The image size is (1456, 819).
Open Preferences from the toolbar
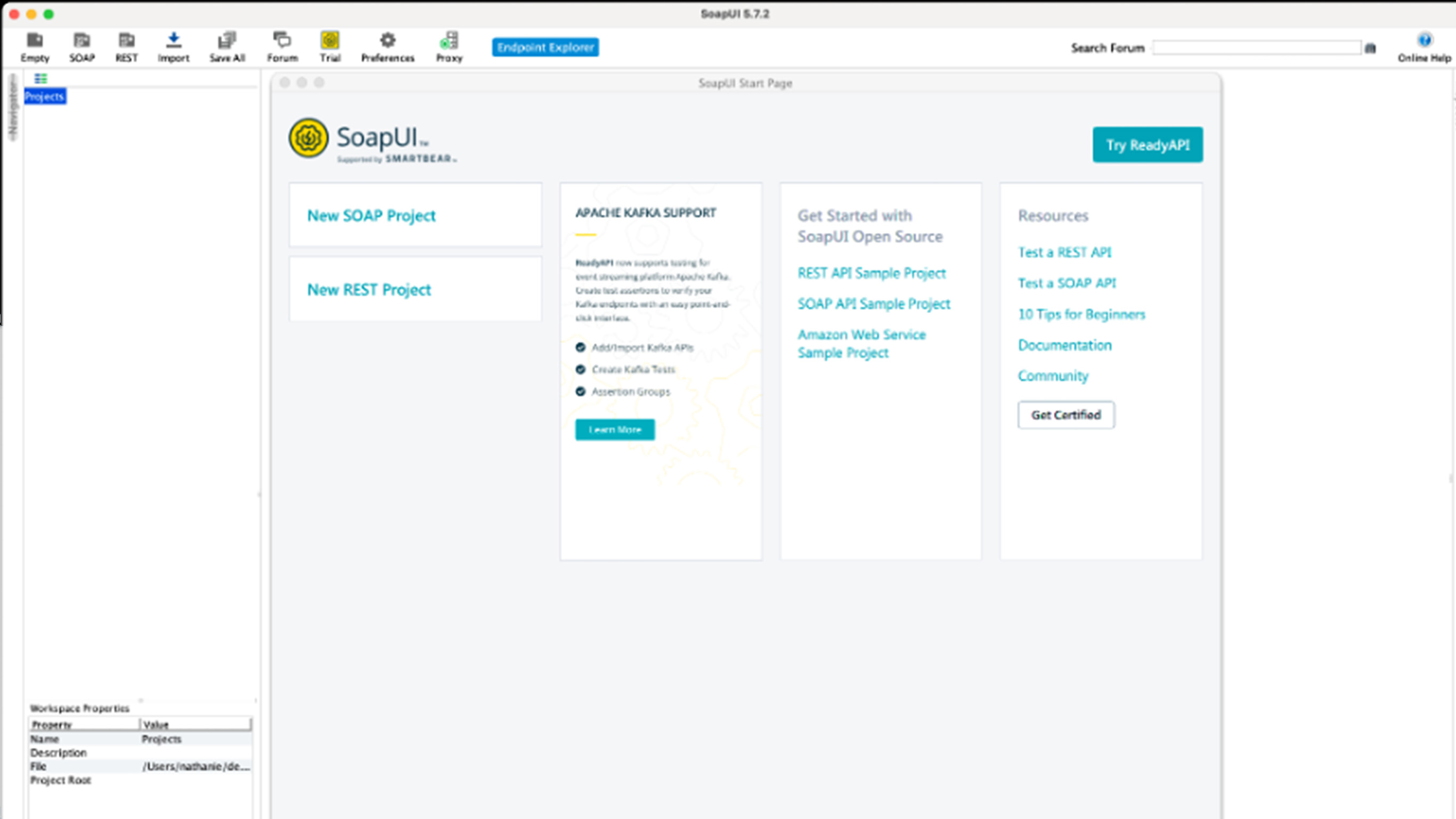[388, 46]
